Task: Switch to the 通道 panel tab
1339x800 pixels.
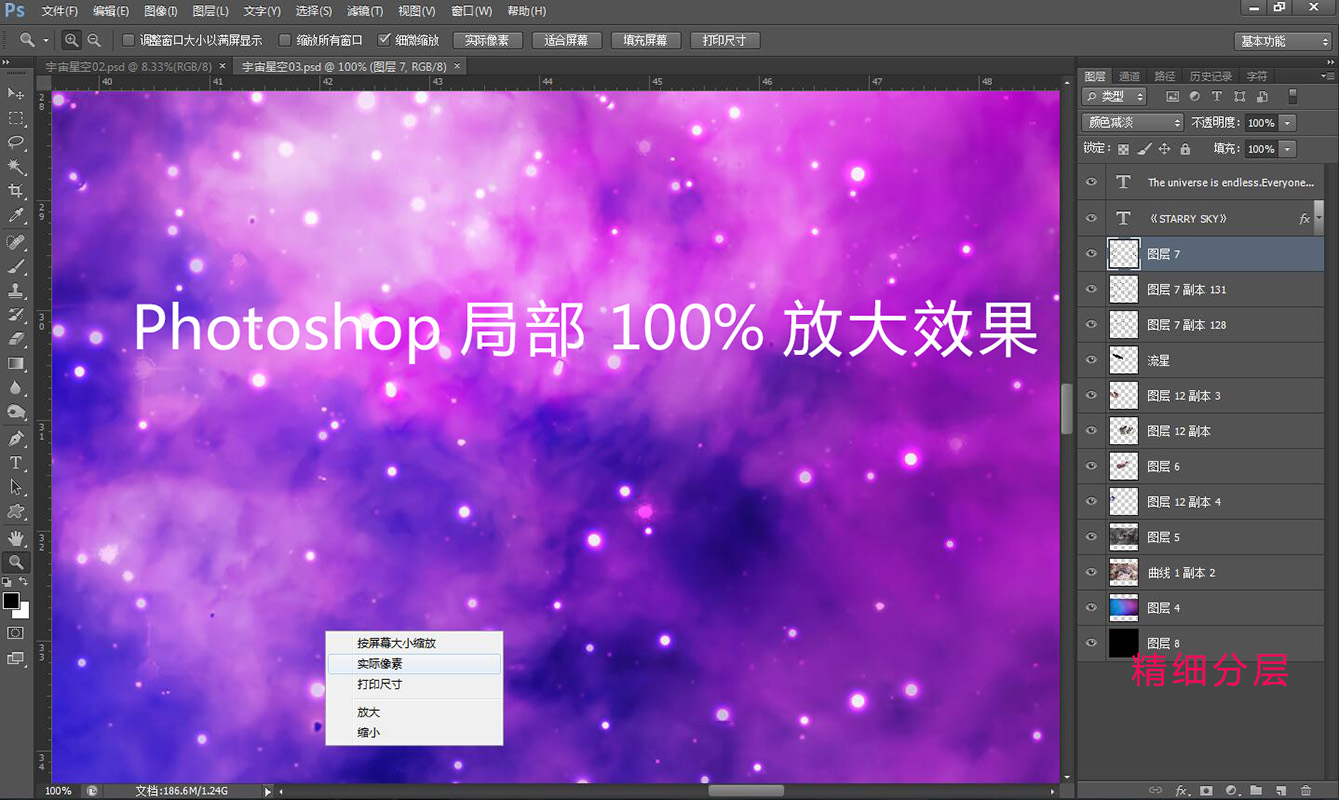Action: coord(1129,76)
